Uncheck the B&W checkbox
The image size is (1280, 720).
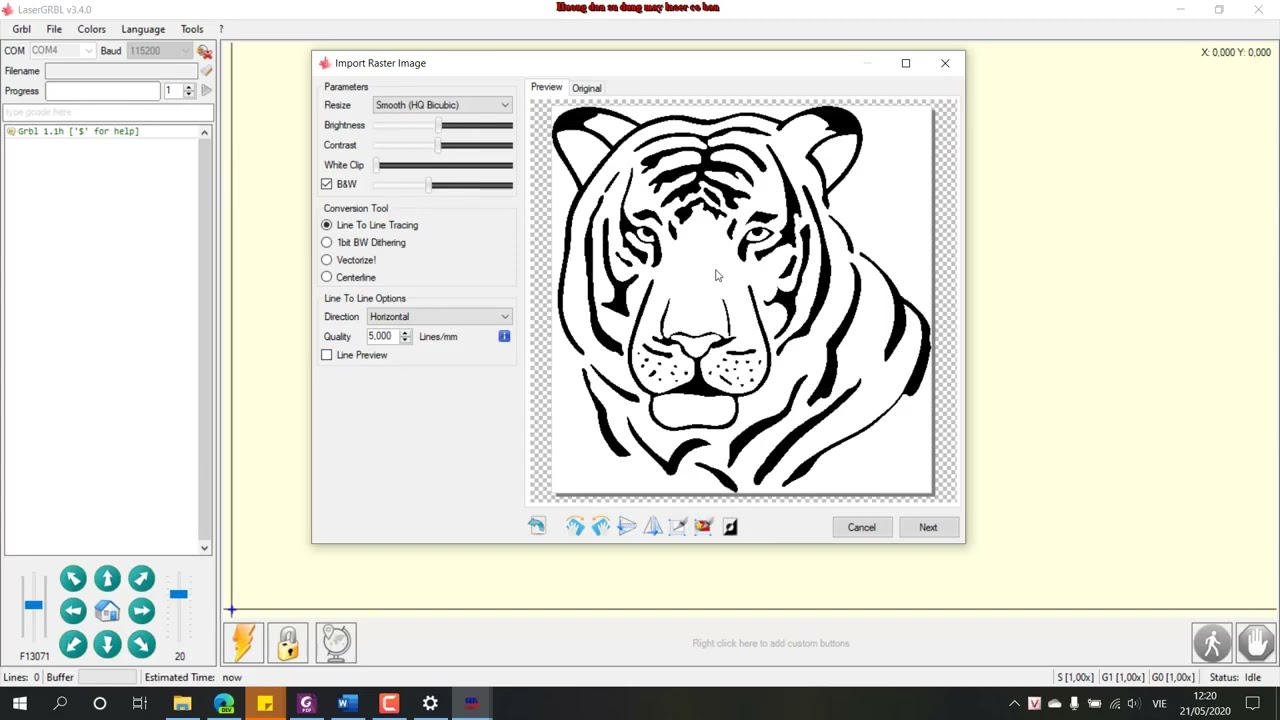(x=326, y=184)
